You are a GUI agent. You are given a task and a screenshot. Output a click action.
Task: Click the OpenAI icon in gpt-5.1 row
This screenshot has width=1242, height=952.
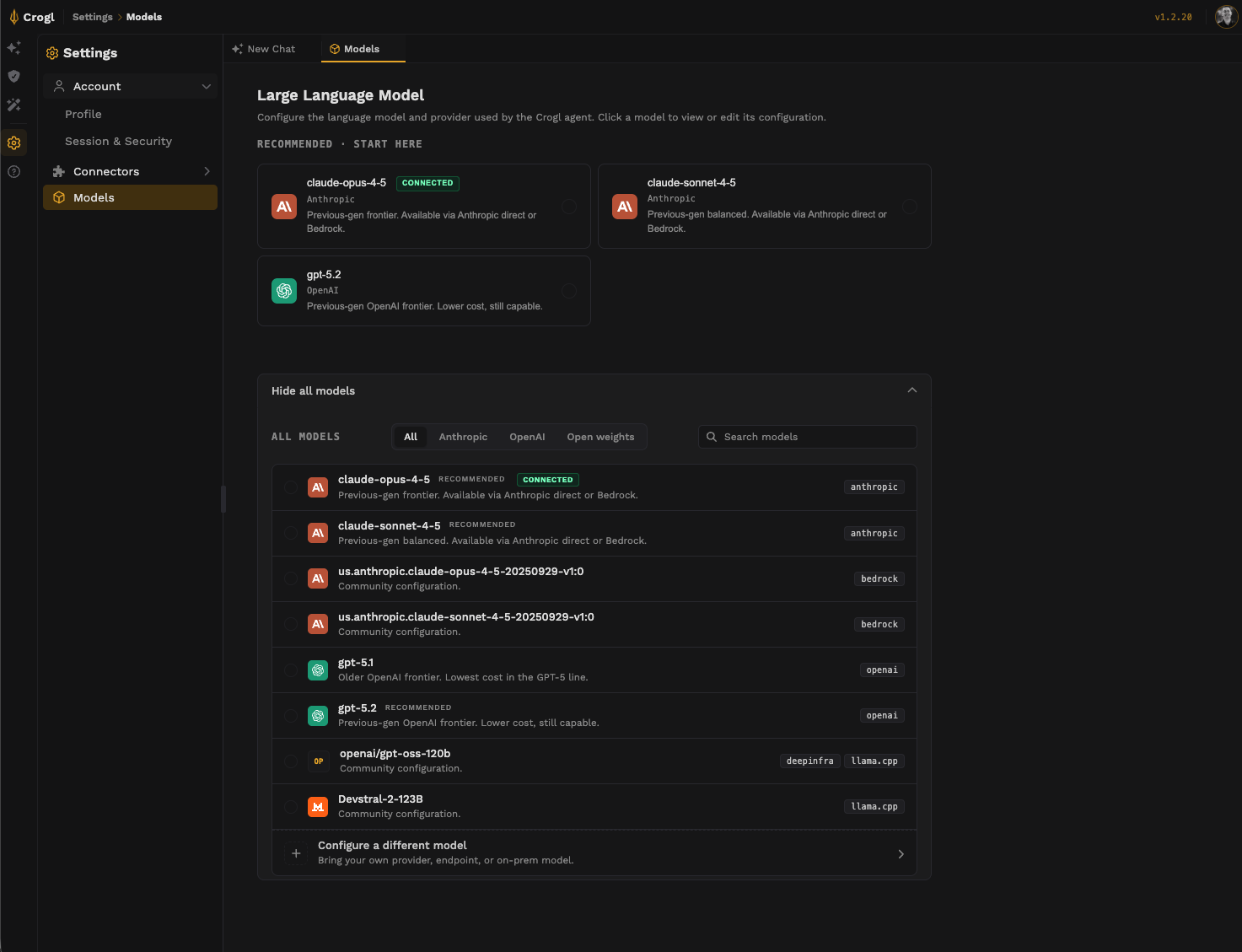pyautogui.click(x=318, y=670)
